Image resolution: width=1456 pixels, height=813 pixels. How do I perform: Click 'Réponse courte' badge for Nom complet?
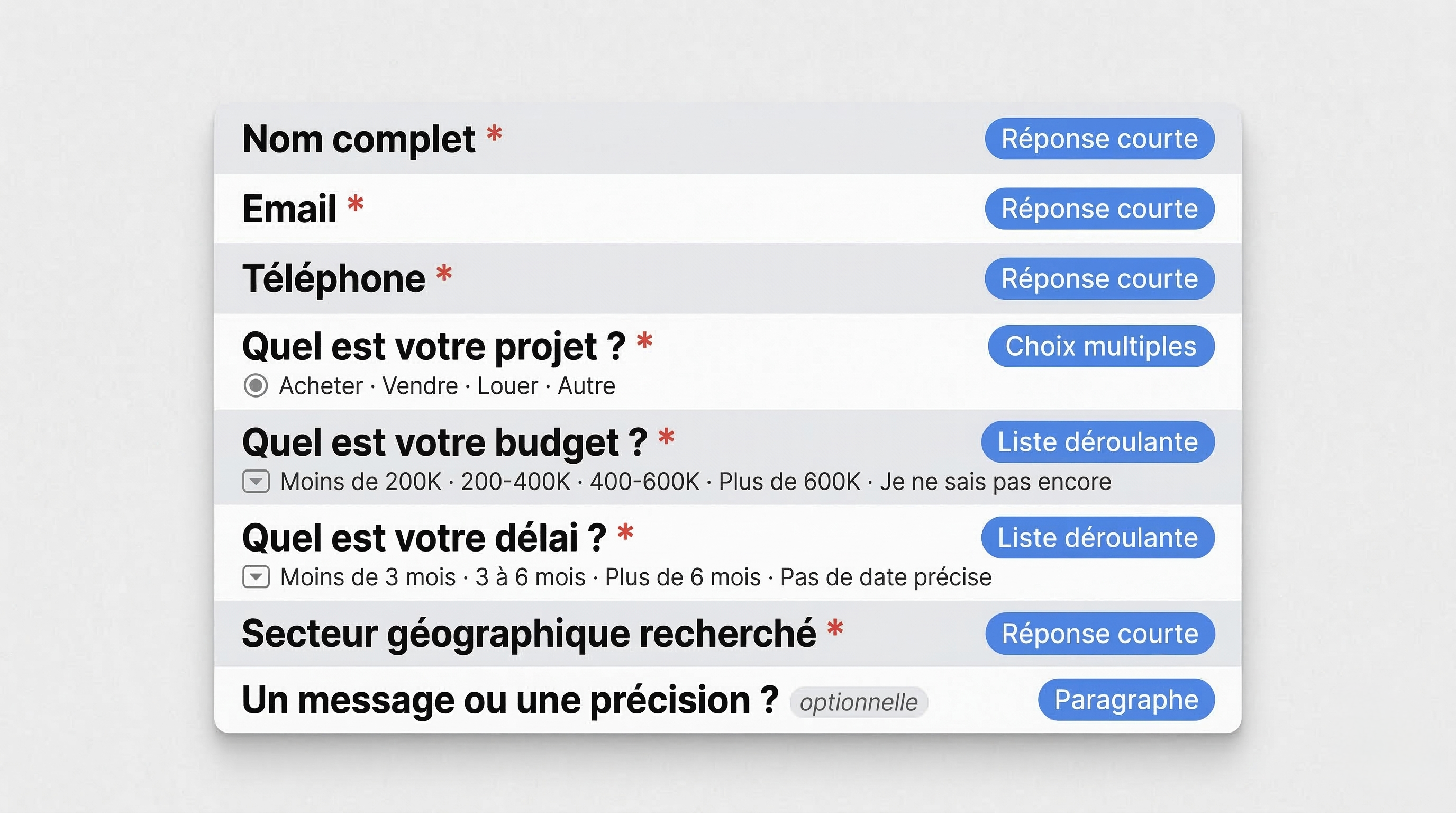click(x=1099, y=139)
